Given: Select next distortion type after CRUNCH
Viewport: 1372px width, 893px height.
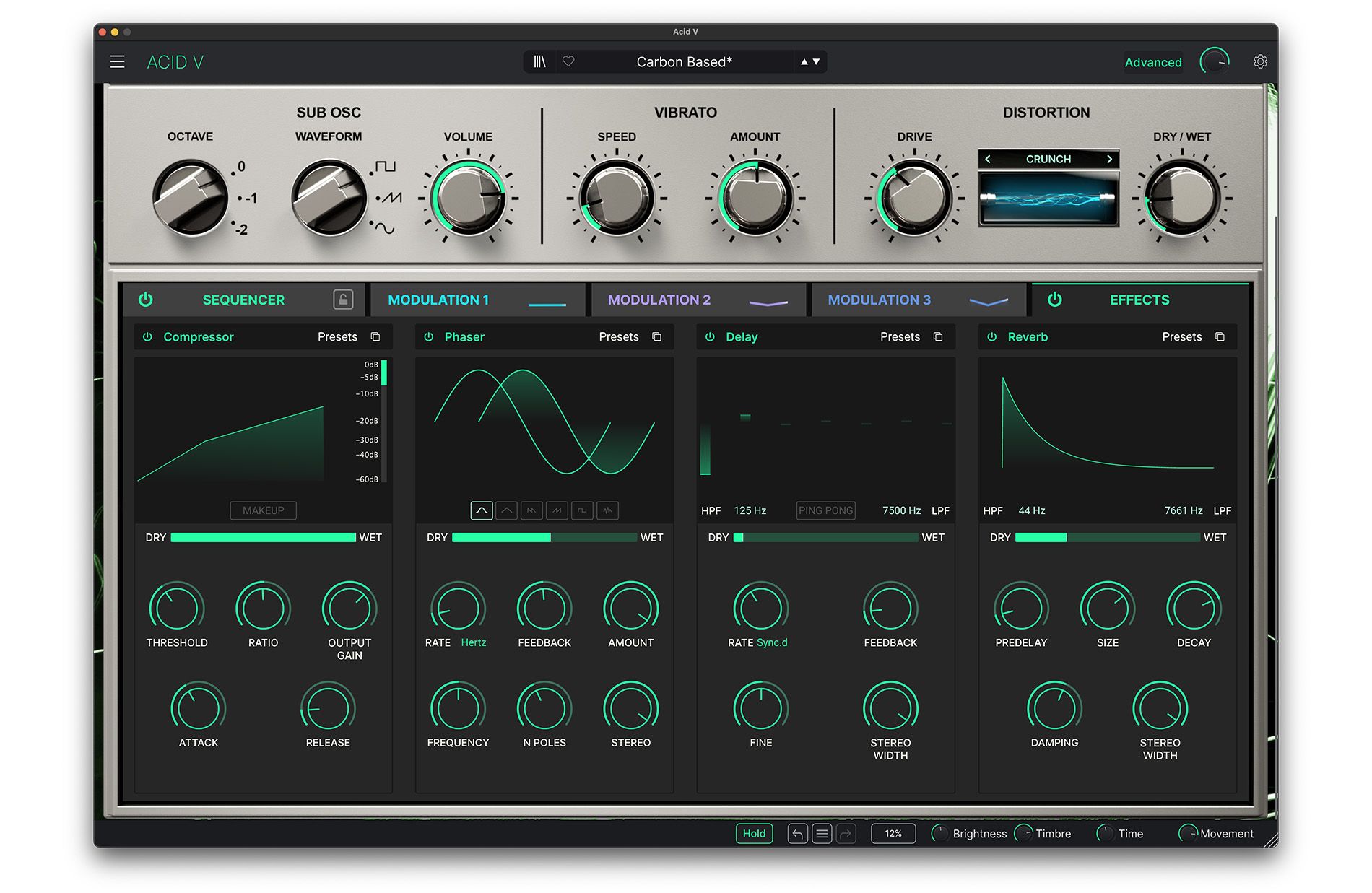Looking at the screenshot, I should point(1110,159).
